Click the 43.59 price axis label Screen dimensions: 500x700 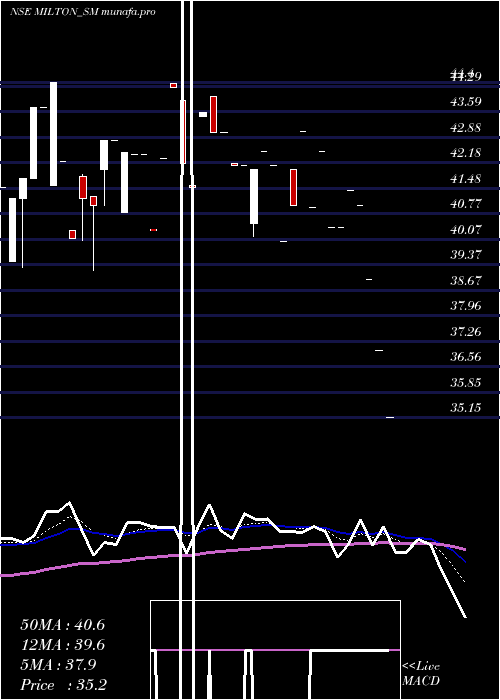click(466, 102)
